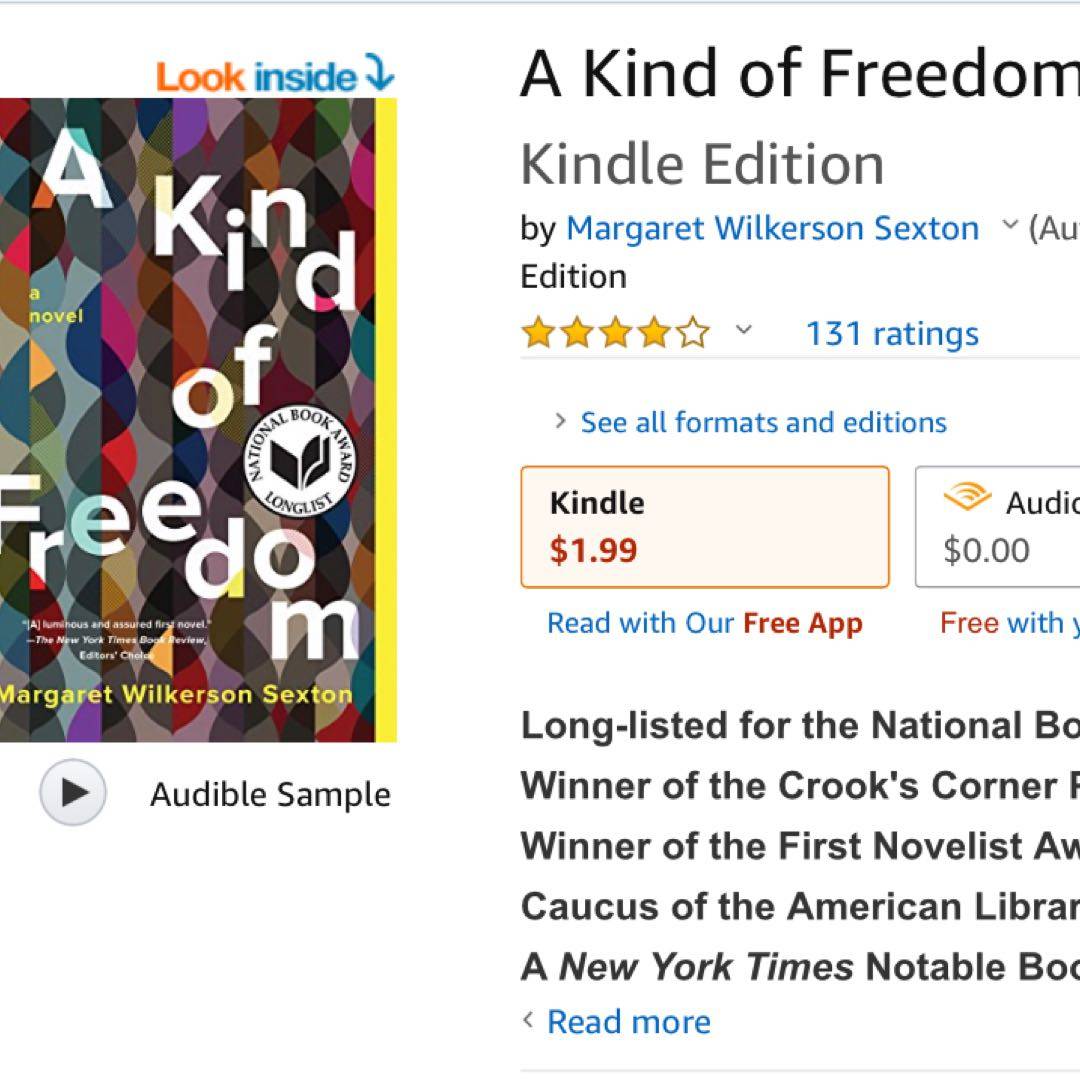Screen dimensions: 1080x1080
Task: Click the Look inside label
Action: click(256, 77)
